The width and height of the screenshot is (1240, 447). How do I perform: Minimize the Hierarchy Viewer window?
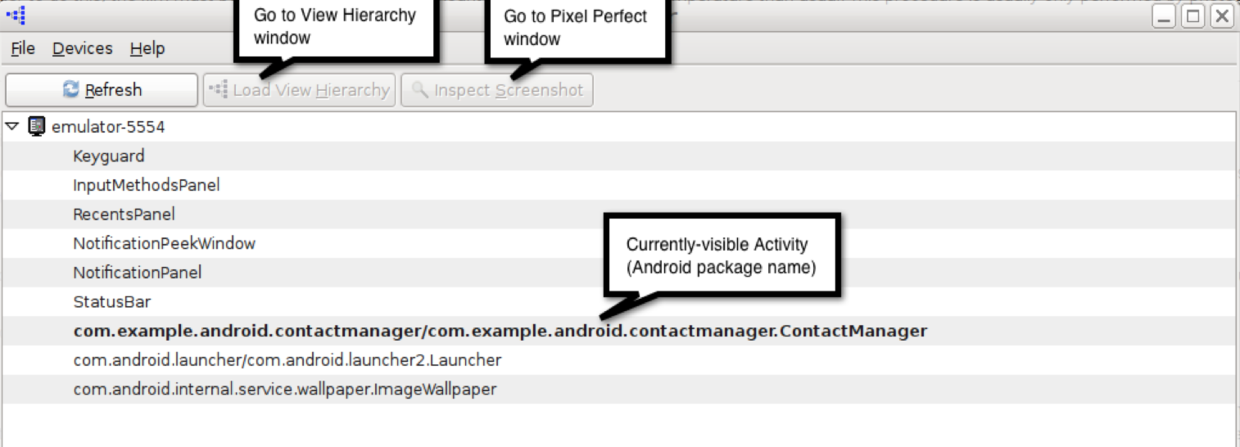pos(1163,16)
